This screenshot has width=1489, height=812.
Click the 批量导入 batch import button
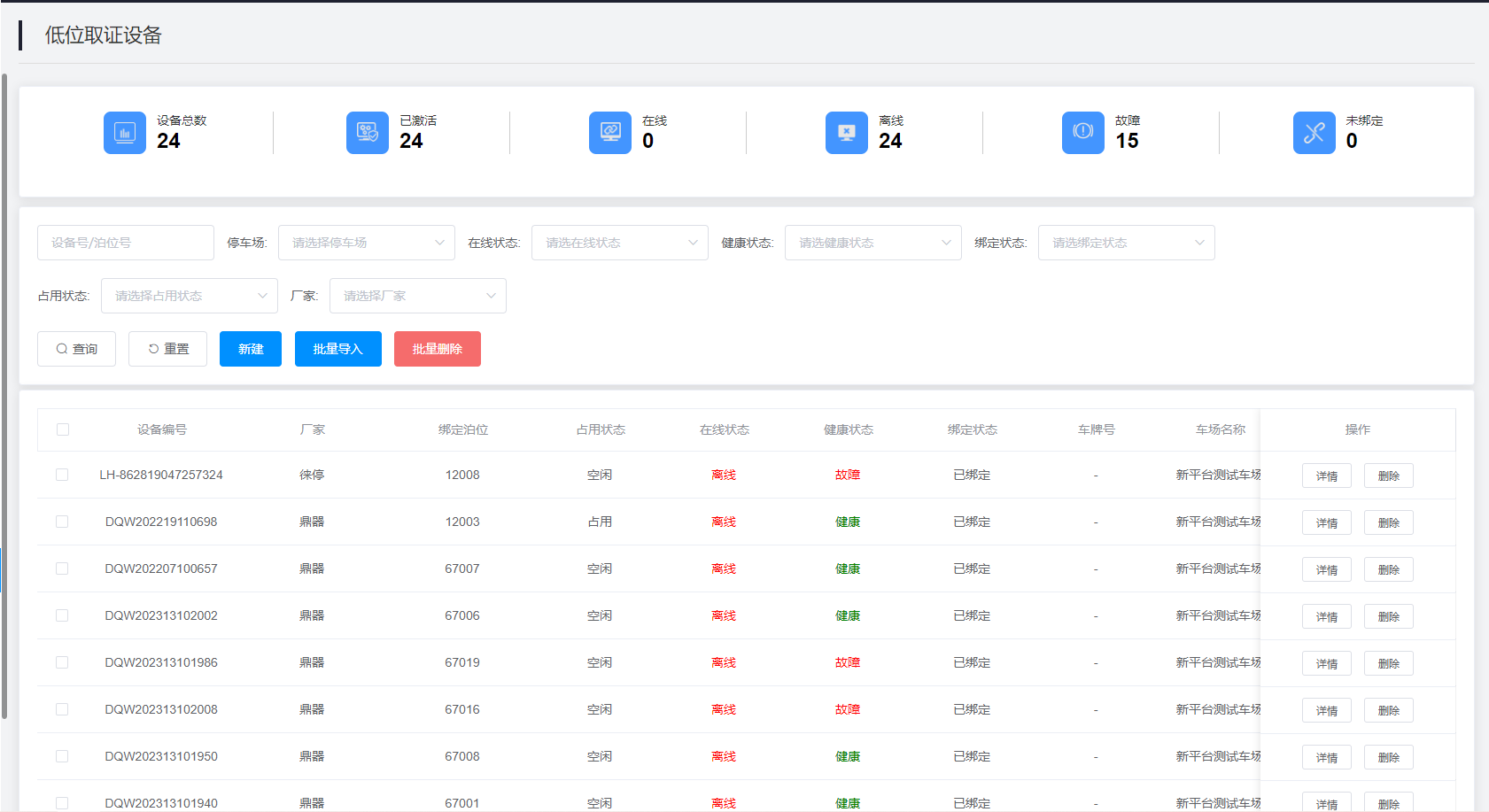(338, 349)
